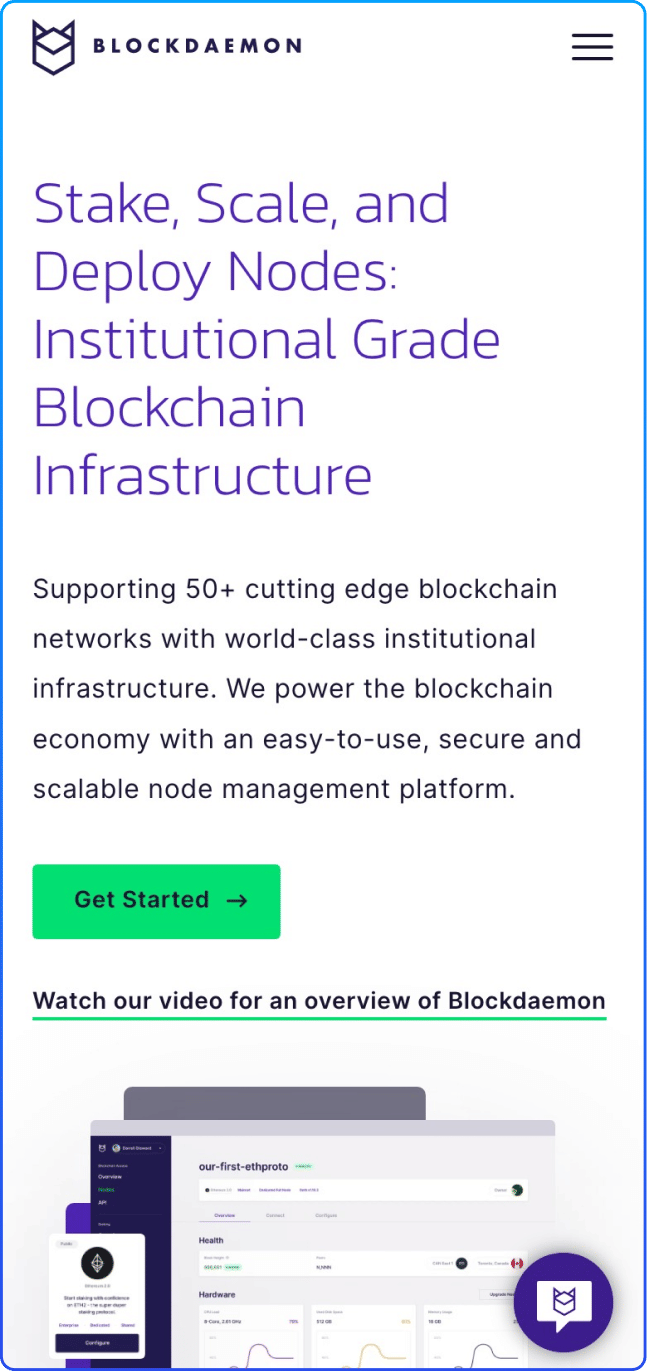The image size is (647, 1371).
Task: Click the Canada flag icon in preview
Action: [x=517, y=1263]
